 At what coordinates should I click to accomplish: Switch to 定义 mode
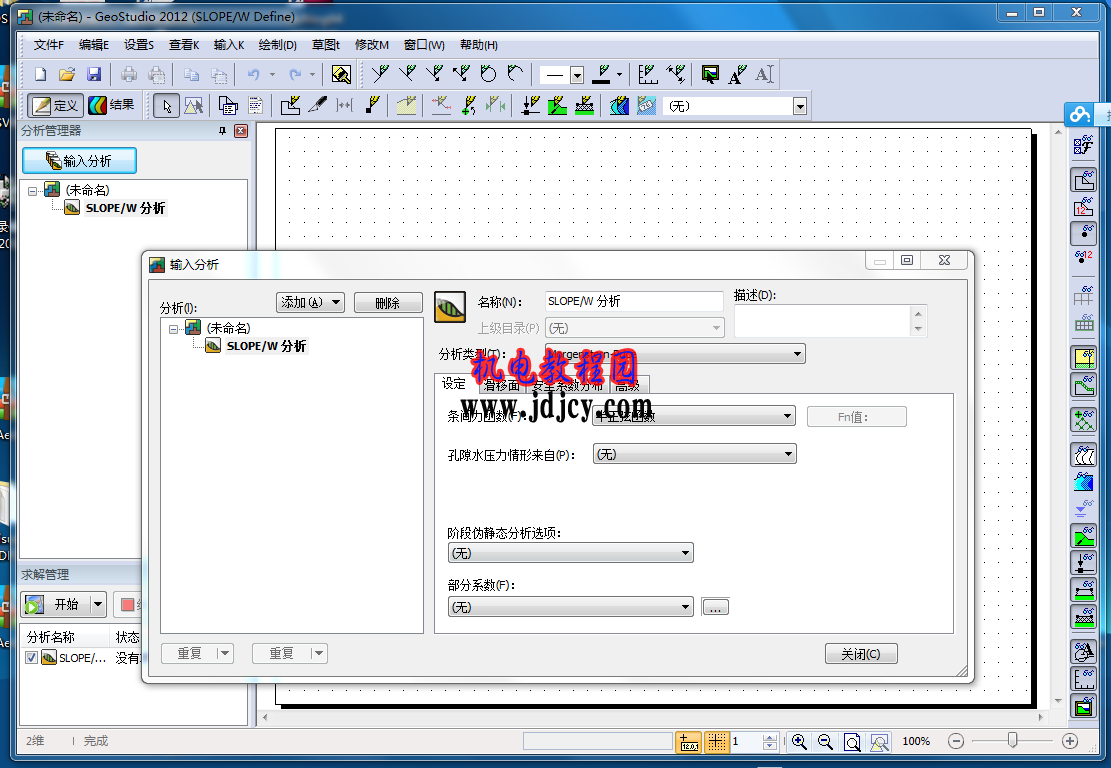55,106
